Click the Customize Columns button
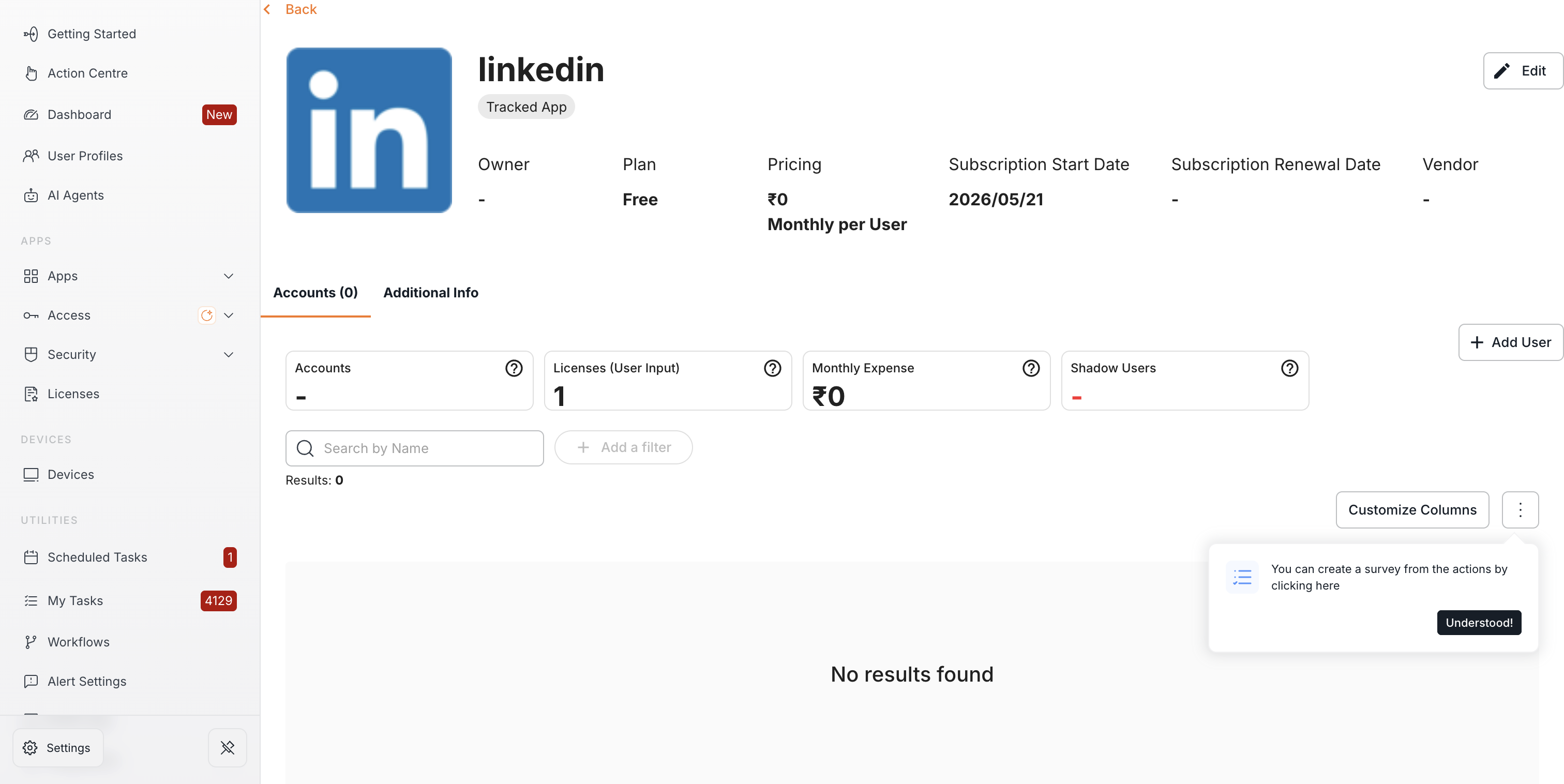This screenshot has width=1564, height=784. point(1412,510)
